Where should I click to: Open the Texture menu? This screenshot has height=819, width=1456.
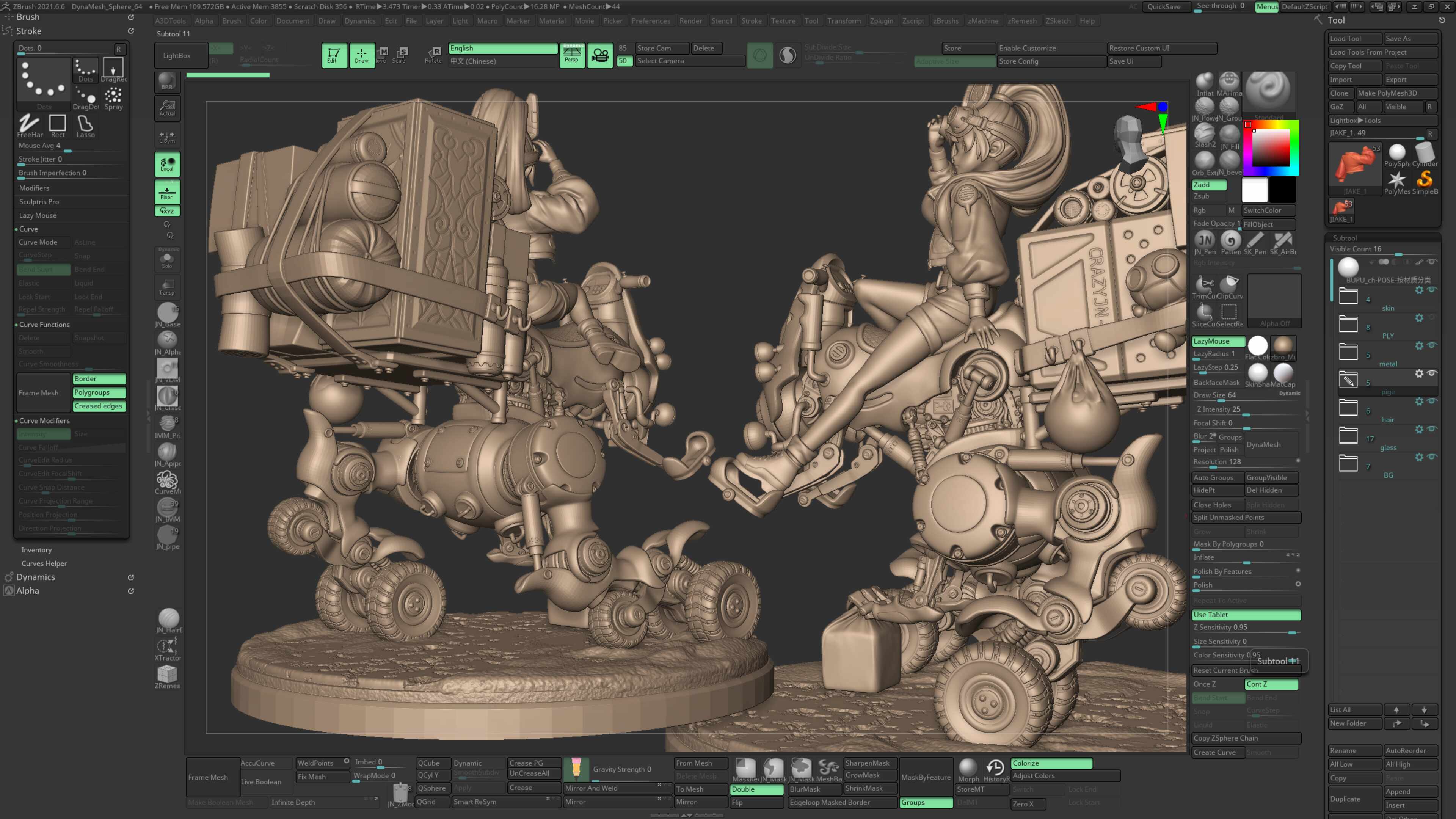[783, 21]
